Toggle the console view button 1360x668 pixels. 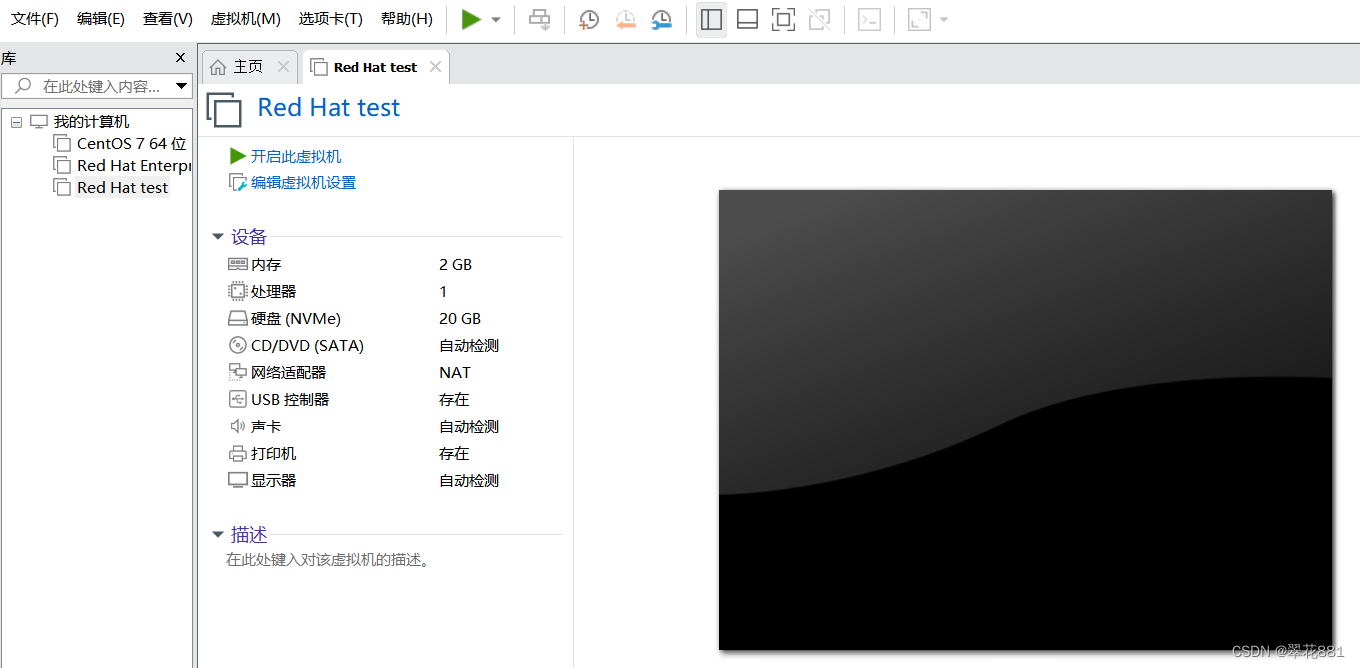tap(869, 19)
